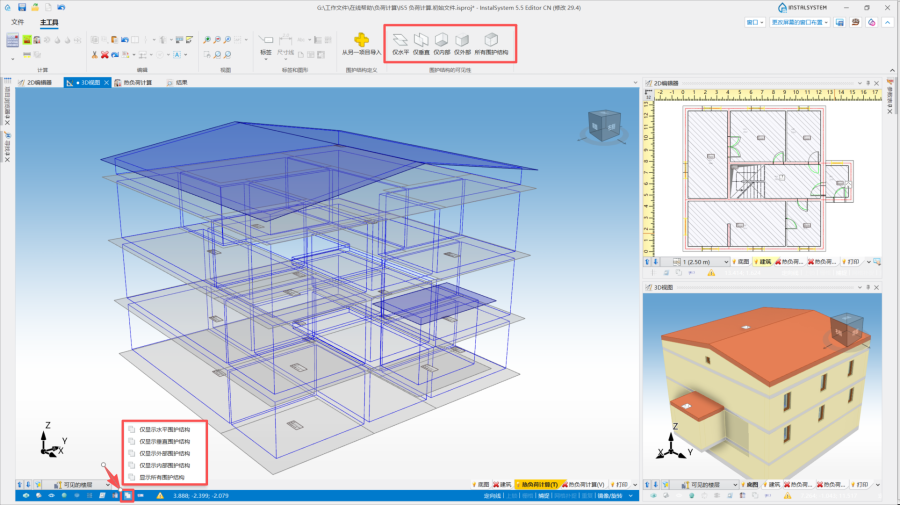Select the 仅内部 interior-only envelope icon
Image resolution: width=900 pixels, height=505 pixels.
click(442, 42)
